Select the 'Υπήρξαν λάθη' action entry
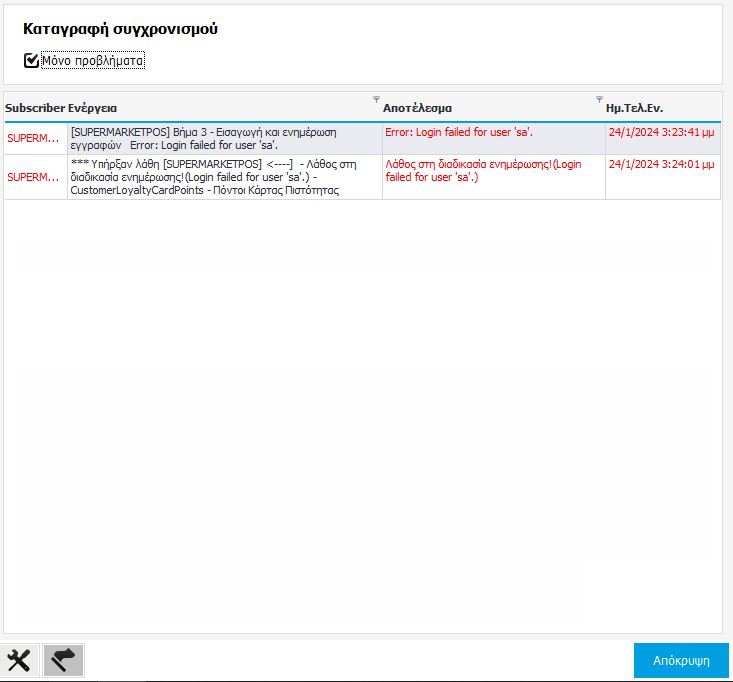 tap(223, 177)
